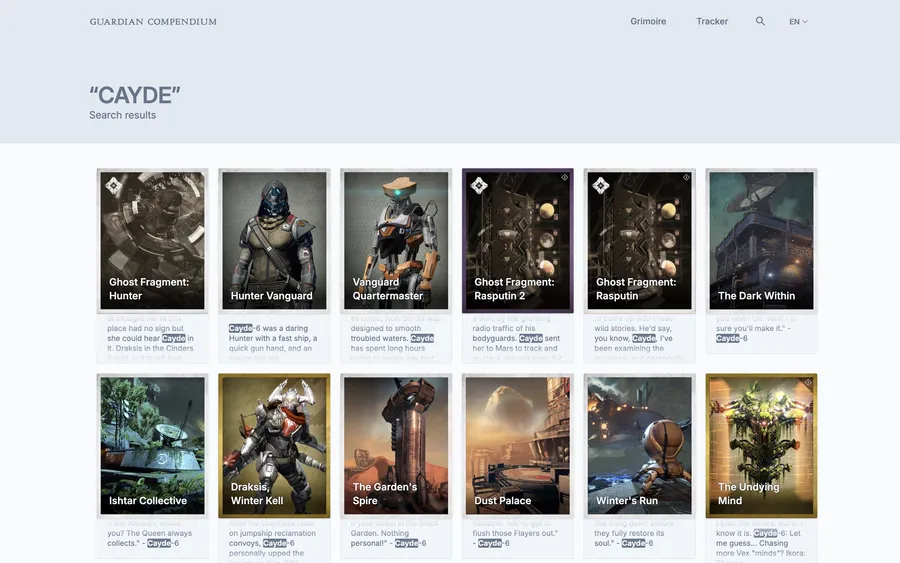Click corner diamond badge on Rasputin 2 card
This screenshot has width=900, height=563.
tap(565, 177)
